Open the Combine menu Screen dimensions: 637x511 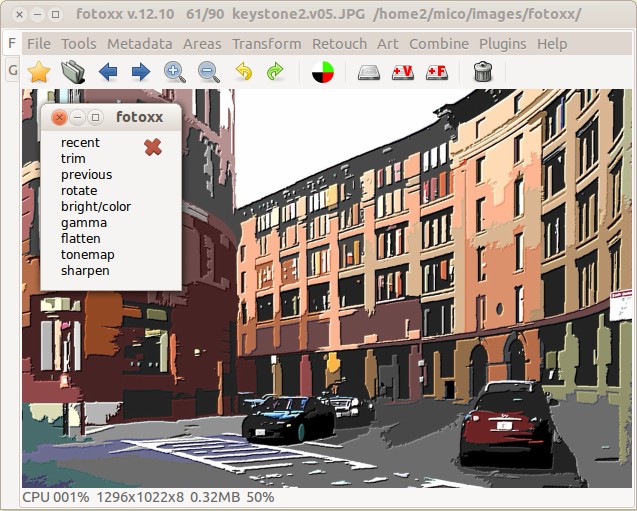[x=439, y=44]
